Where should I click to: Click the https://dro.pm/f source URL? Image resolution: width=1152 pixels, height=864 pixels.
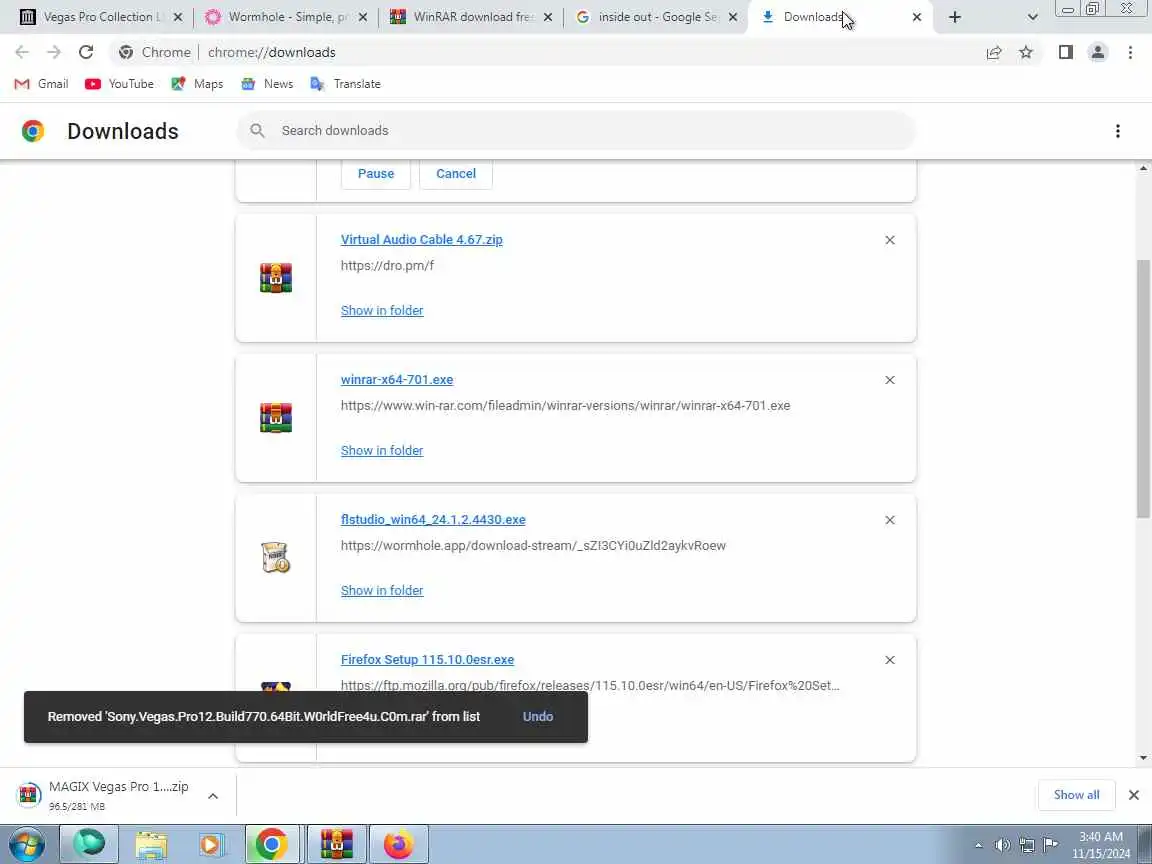click(387, 266)
